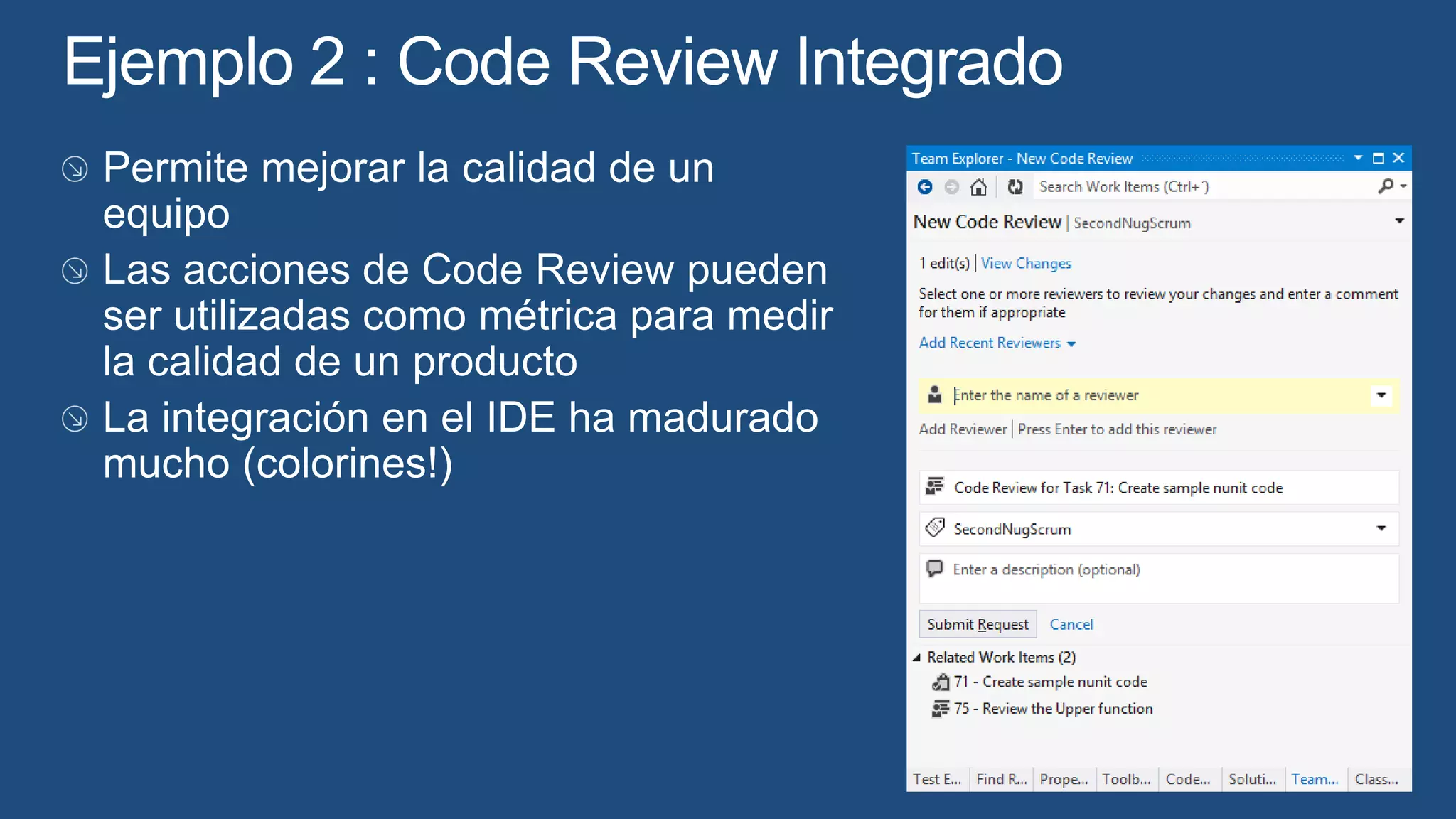The height and width of the screenshot is (819, 1456).
Task: Click the Forward navigation arrow icon
Action: (x=951, y=187)
